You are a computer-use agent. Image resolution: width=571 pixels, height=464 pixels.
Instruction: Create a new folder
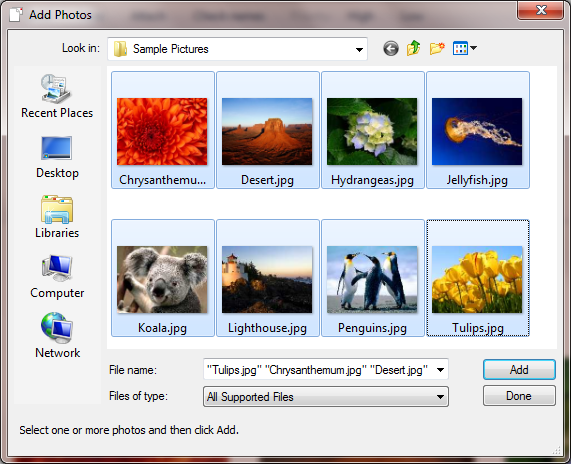point(437,48)
